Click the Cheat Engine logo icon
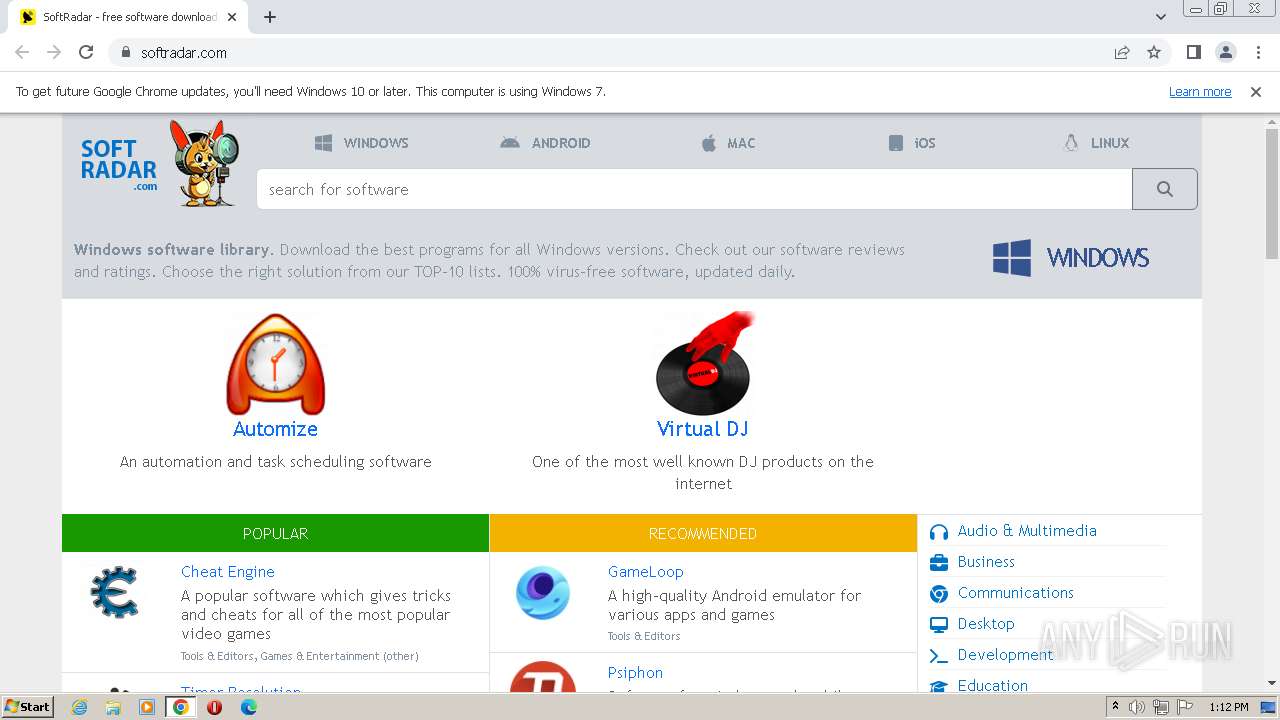Viewport: 1280px width, 720px height. coord(114,591)
